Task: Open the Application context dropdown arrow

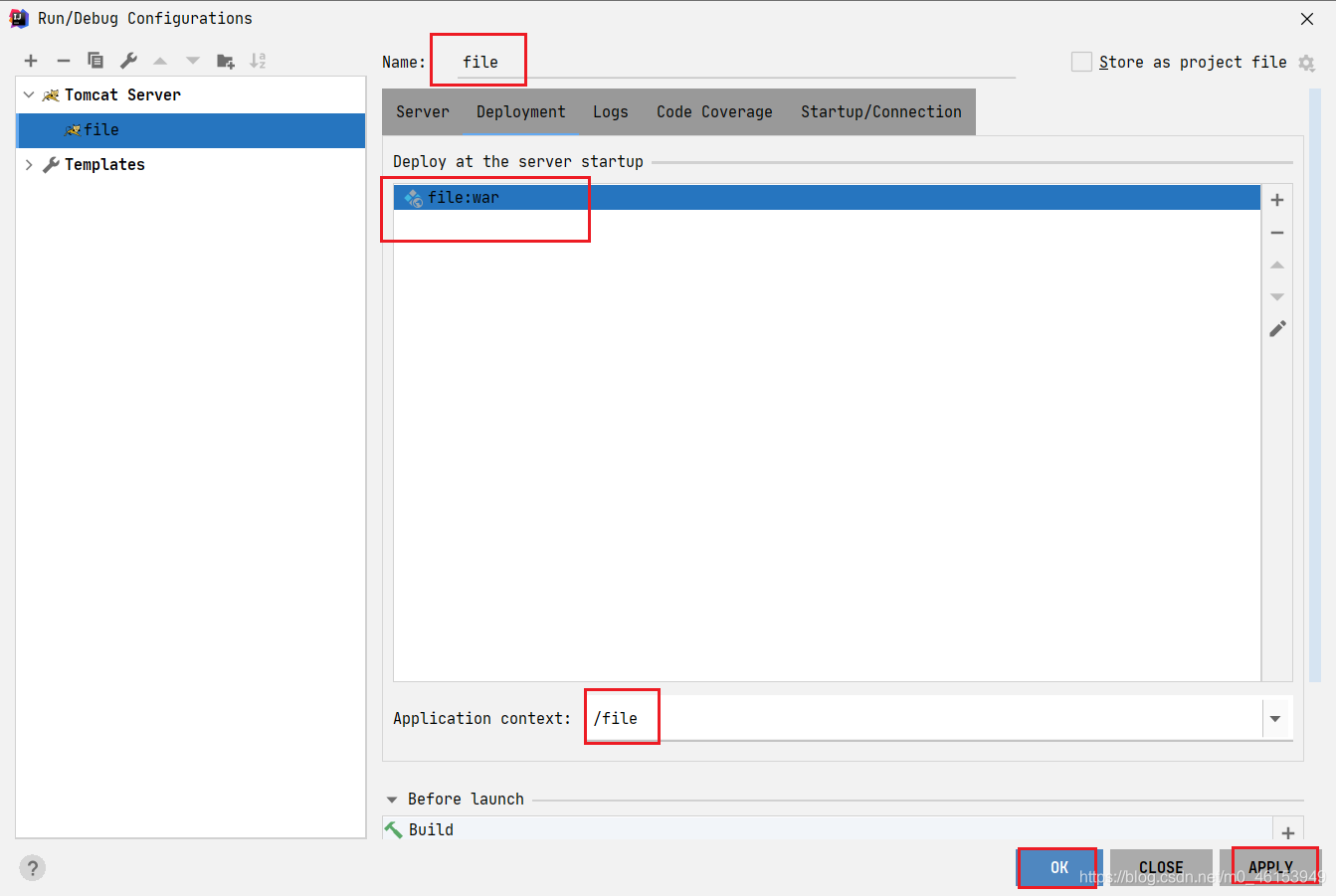Action: (1275, 719)
